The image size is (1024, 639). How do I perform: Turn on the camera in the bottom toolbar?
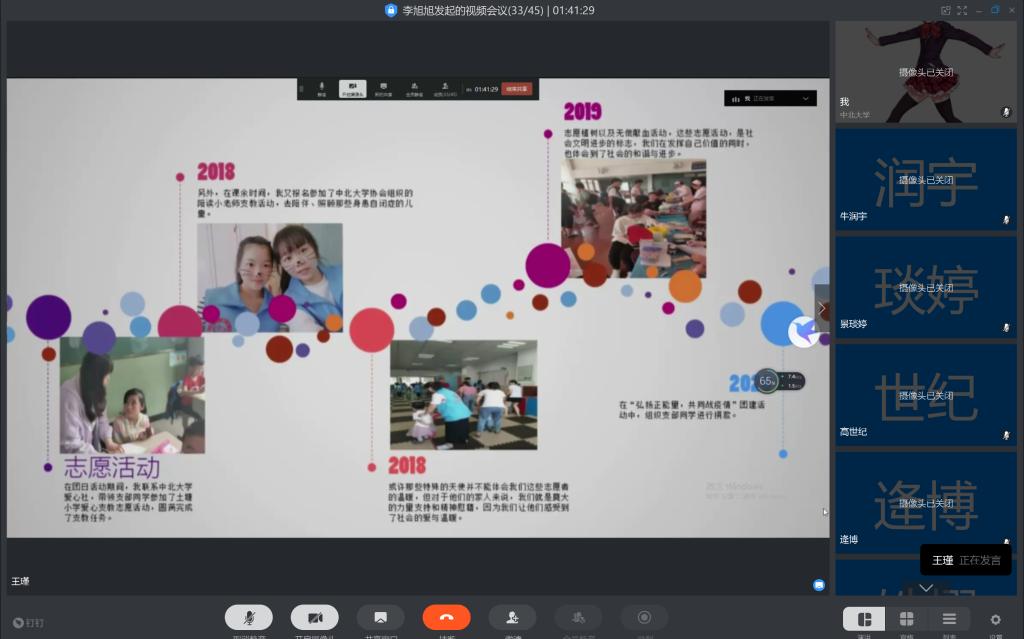314,617
